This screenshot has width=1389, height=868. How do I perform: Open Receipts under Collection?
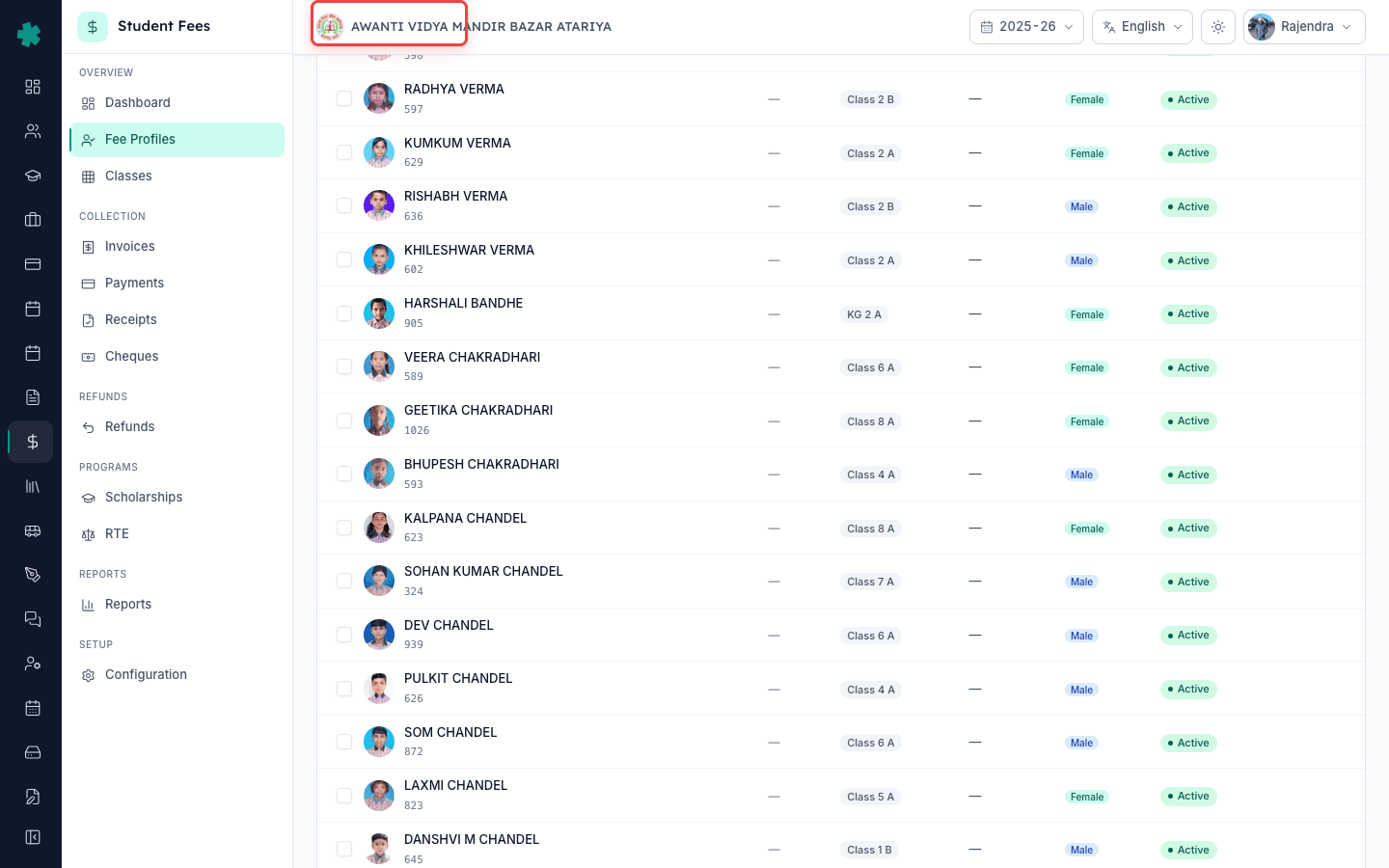(x=177, y=320)
